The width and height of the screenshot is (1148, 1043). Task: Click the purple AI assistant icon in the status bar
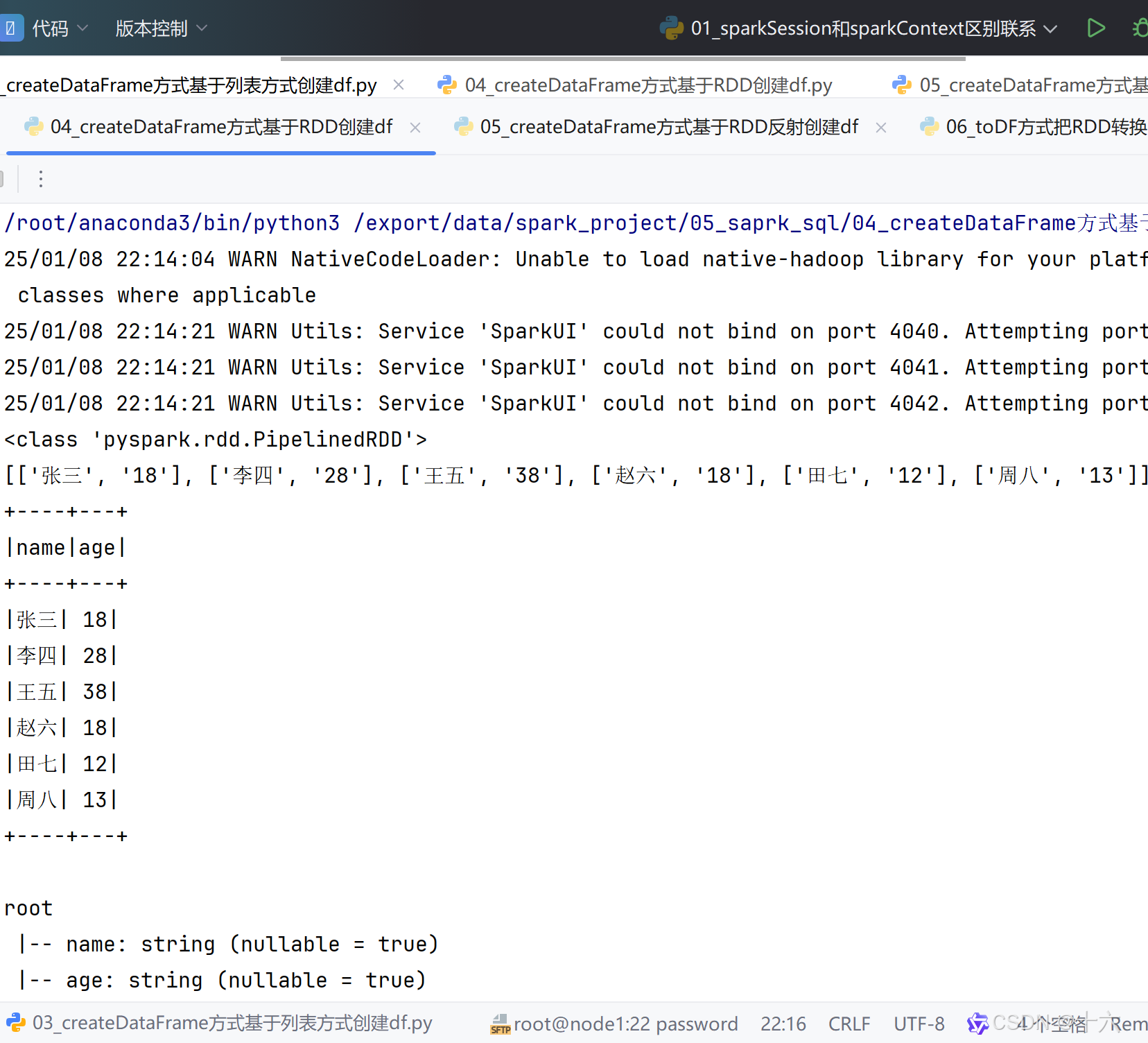point(977,1024)
